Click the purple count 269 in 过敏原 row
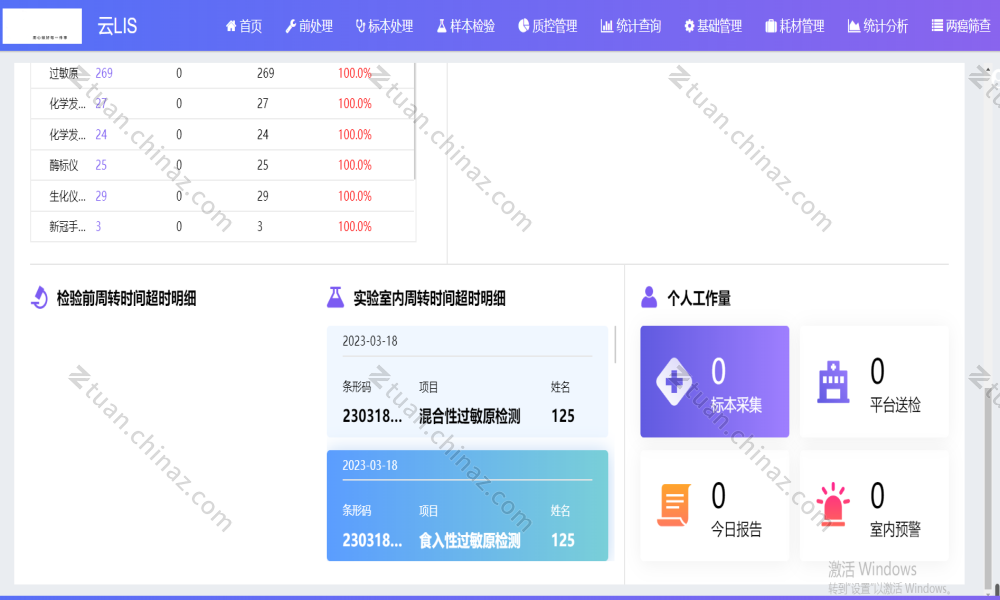The width and height of the screenshot is (1000, 600). [x=104, y=73]
